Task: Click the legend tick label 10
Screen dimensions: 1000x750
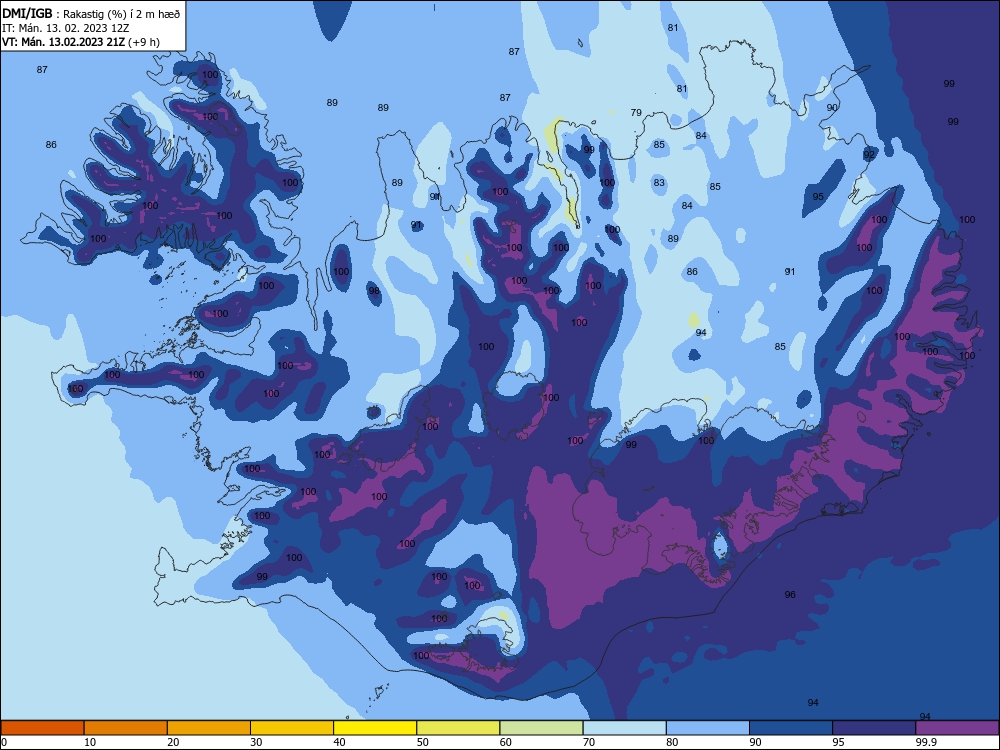Action: [90, 742]
